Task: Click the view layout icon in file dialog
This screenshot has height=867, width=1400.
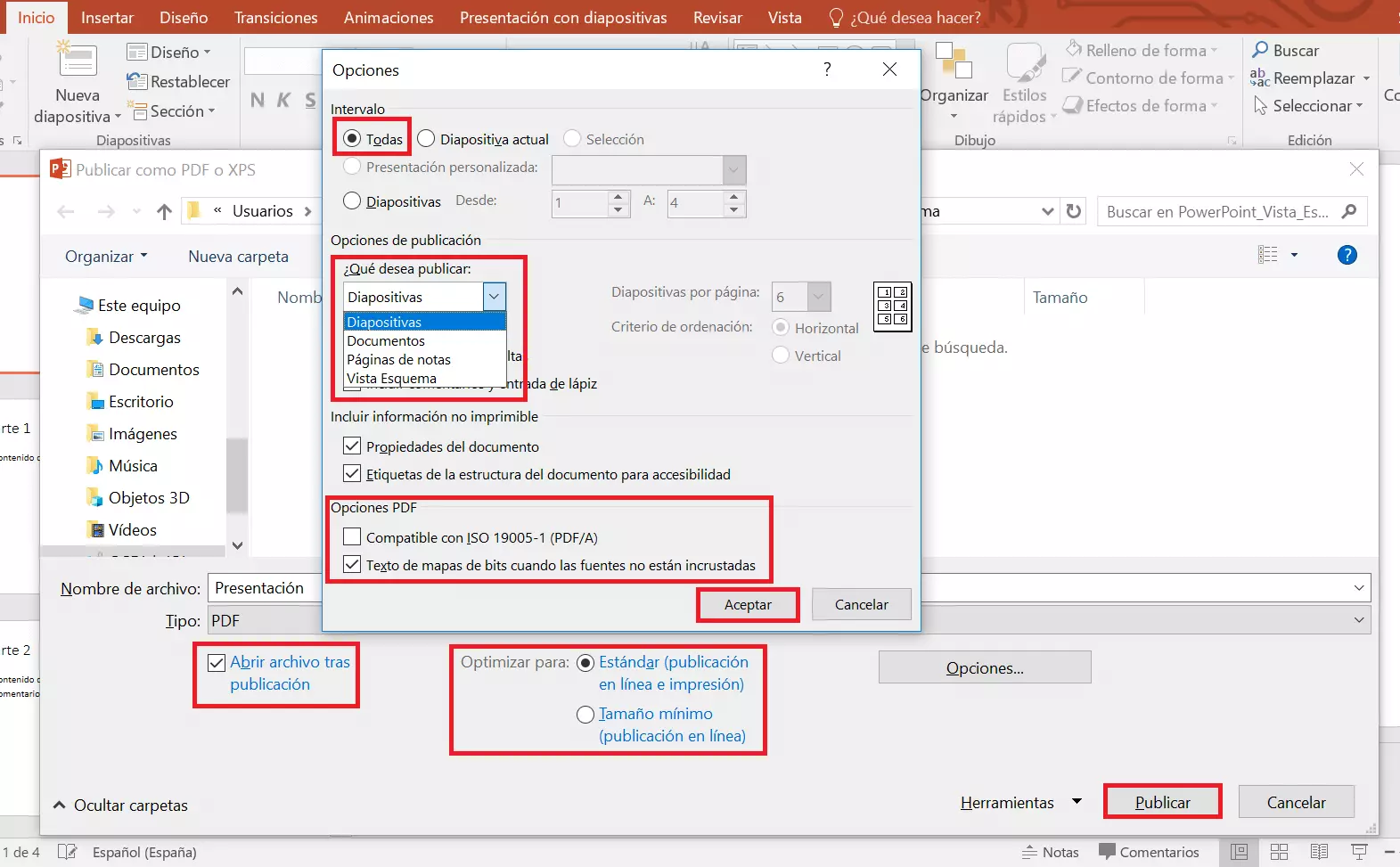Action: click(1268, 255)
